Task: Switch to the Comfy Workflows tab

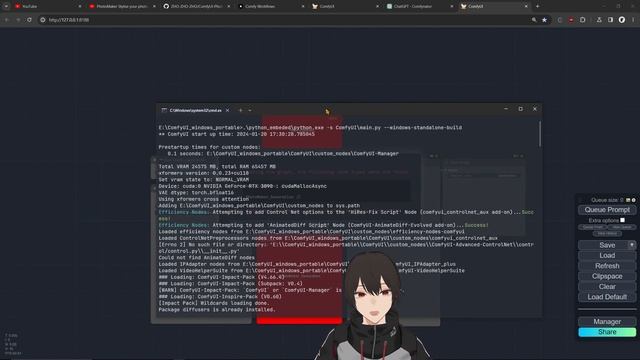Action: tap(270, 7)
